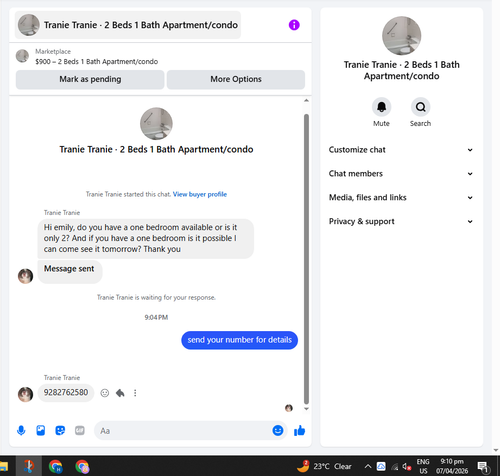Click the phone number 9282762580 message
Image resolution: width=500 pixels, height=476 pixels.
(66, 393)
